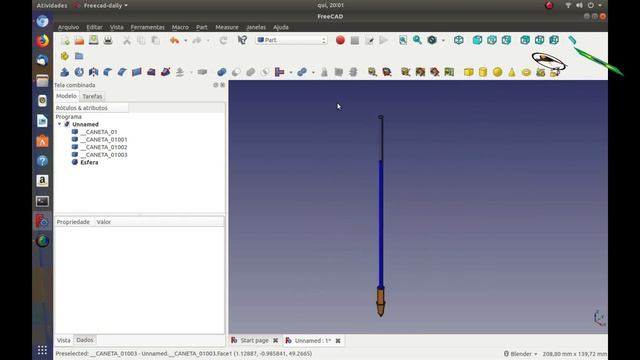Open the Ferramentas menu

point(147,27)
